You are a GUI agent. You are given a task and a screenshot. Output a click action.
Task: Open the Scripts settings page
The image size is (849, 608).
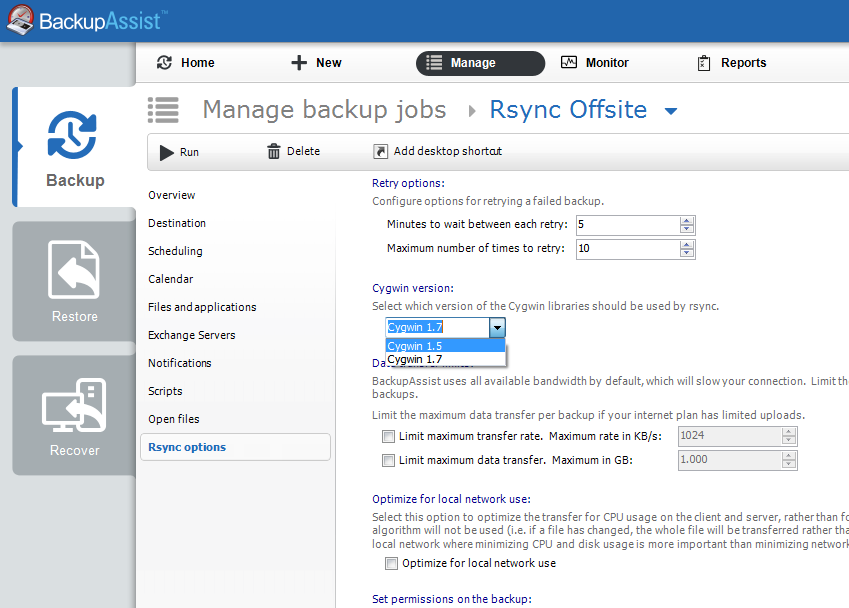[x=165, y=391]
